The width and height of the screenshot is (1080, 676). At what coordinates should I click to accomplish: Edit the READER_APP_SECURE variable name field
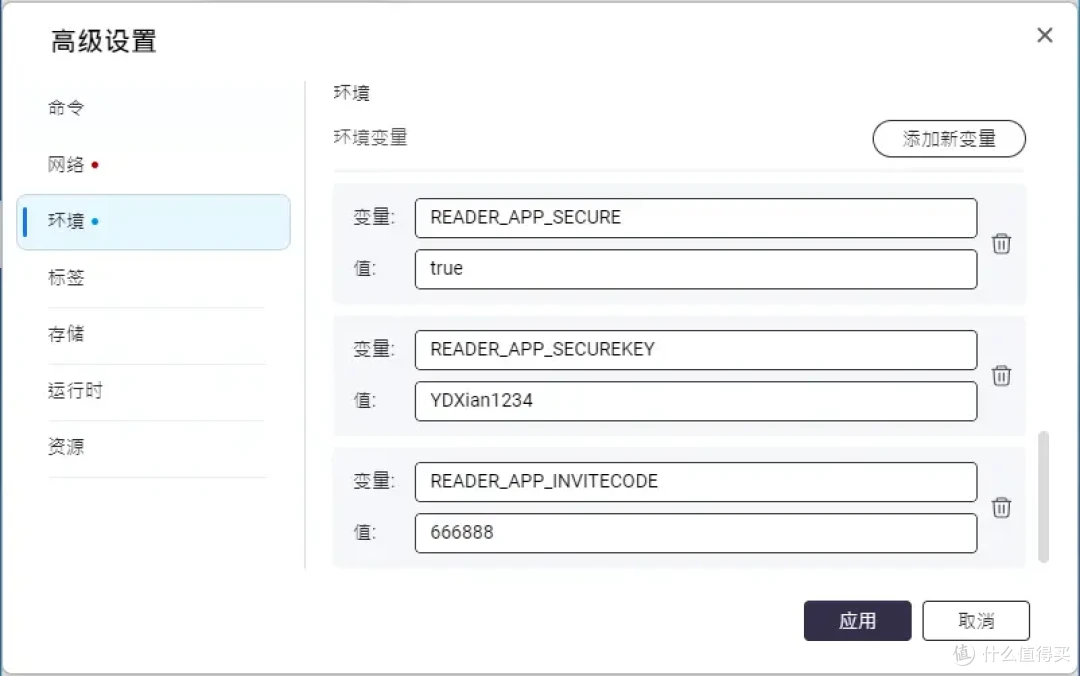click(696, 218)
